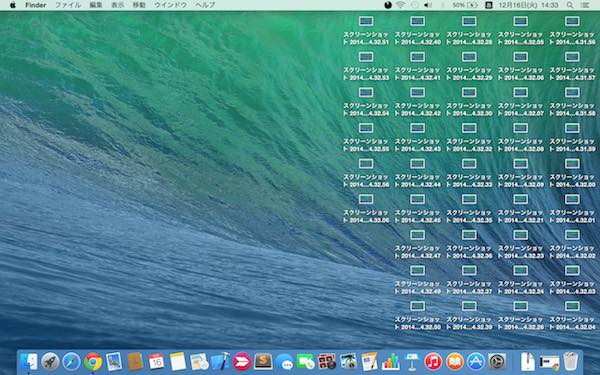Open the ウインドウ menu
The width and height of the screenshot is (600, 375).
pyautogui.click(x=170, y=5)
